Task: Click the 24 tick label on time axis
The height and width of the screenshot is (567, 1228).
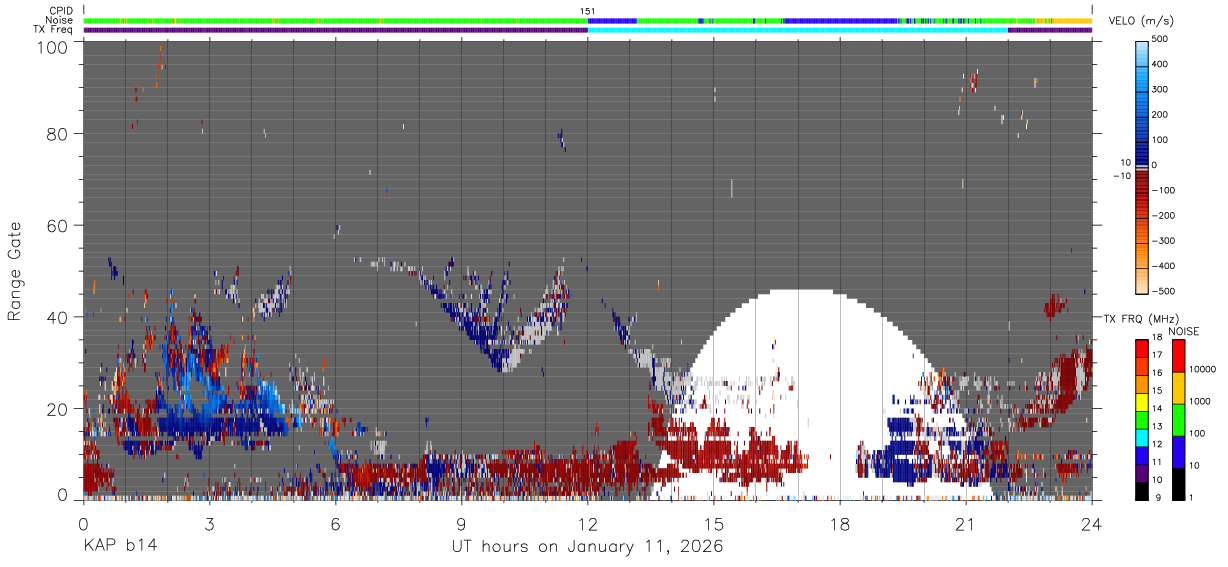Action: pyautogui.click(x=1092, y=524)
